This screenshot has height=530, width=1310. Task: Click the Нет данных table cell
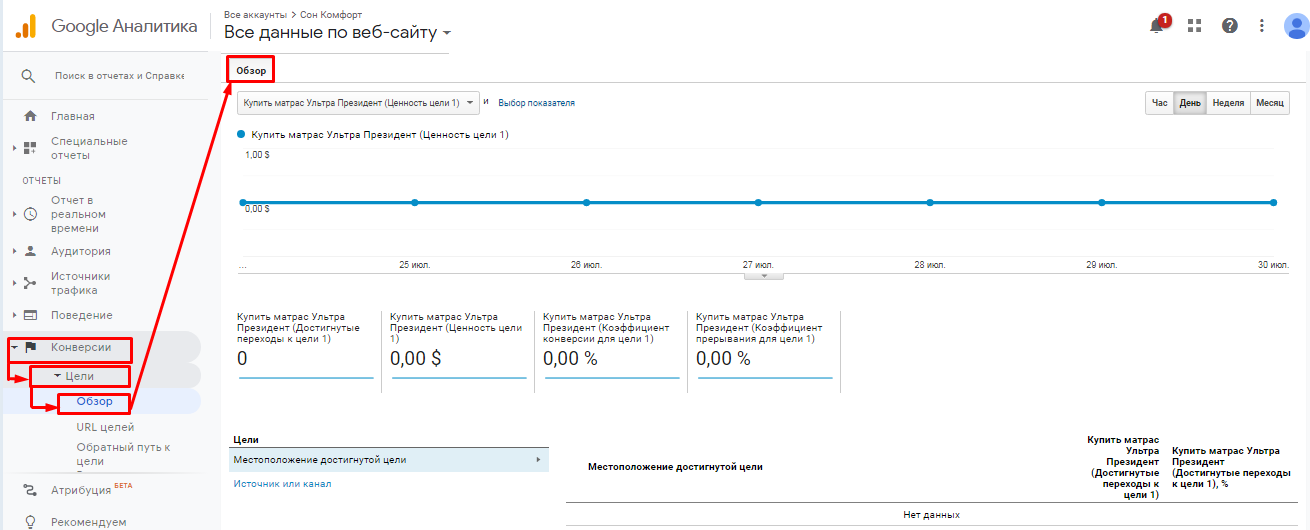point(931,514)
